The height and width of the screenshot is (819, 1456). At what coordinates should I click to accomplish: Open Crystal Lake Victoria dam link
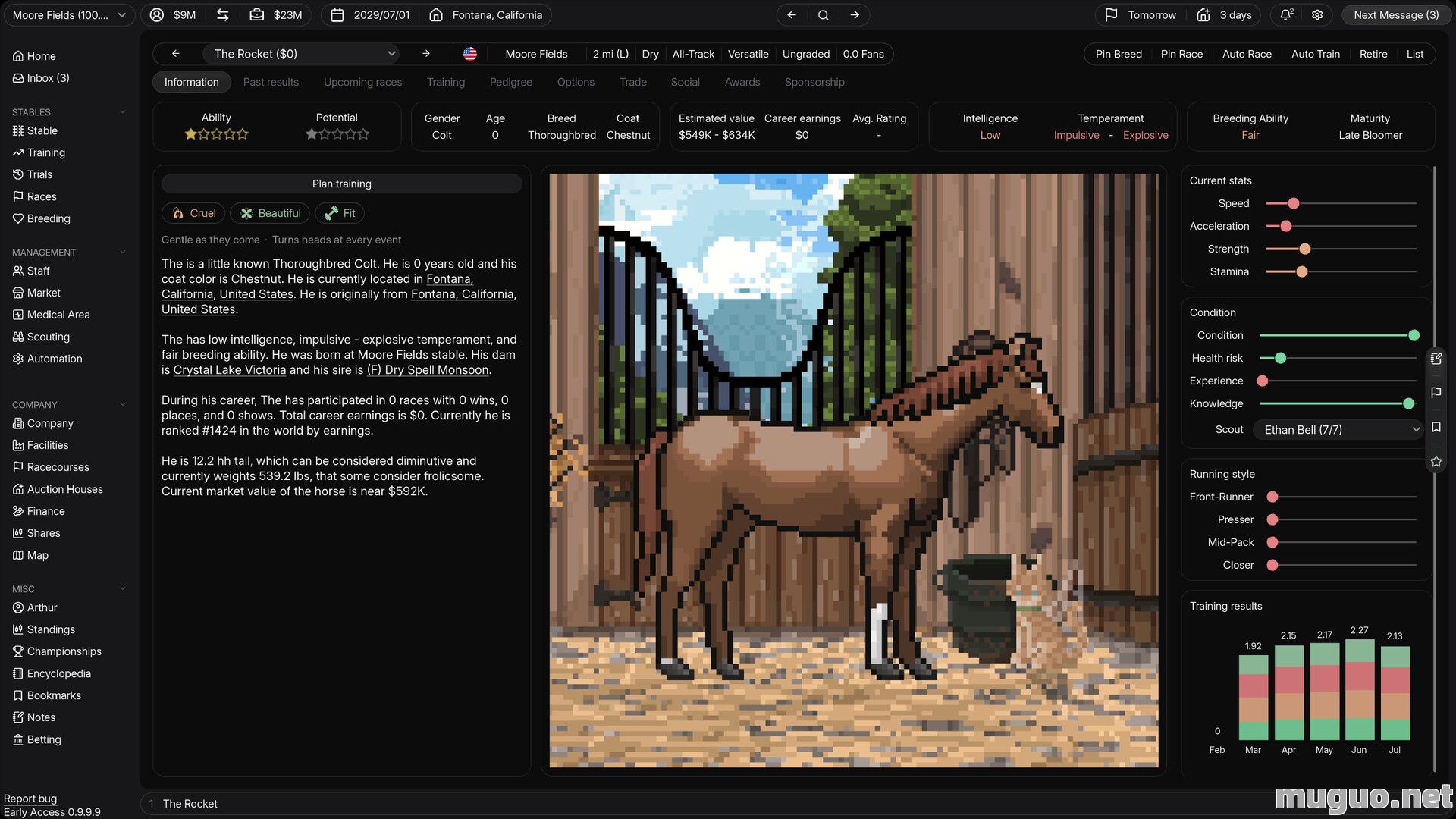coord(230,370)
